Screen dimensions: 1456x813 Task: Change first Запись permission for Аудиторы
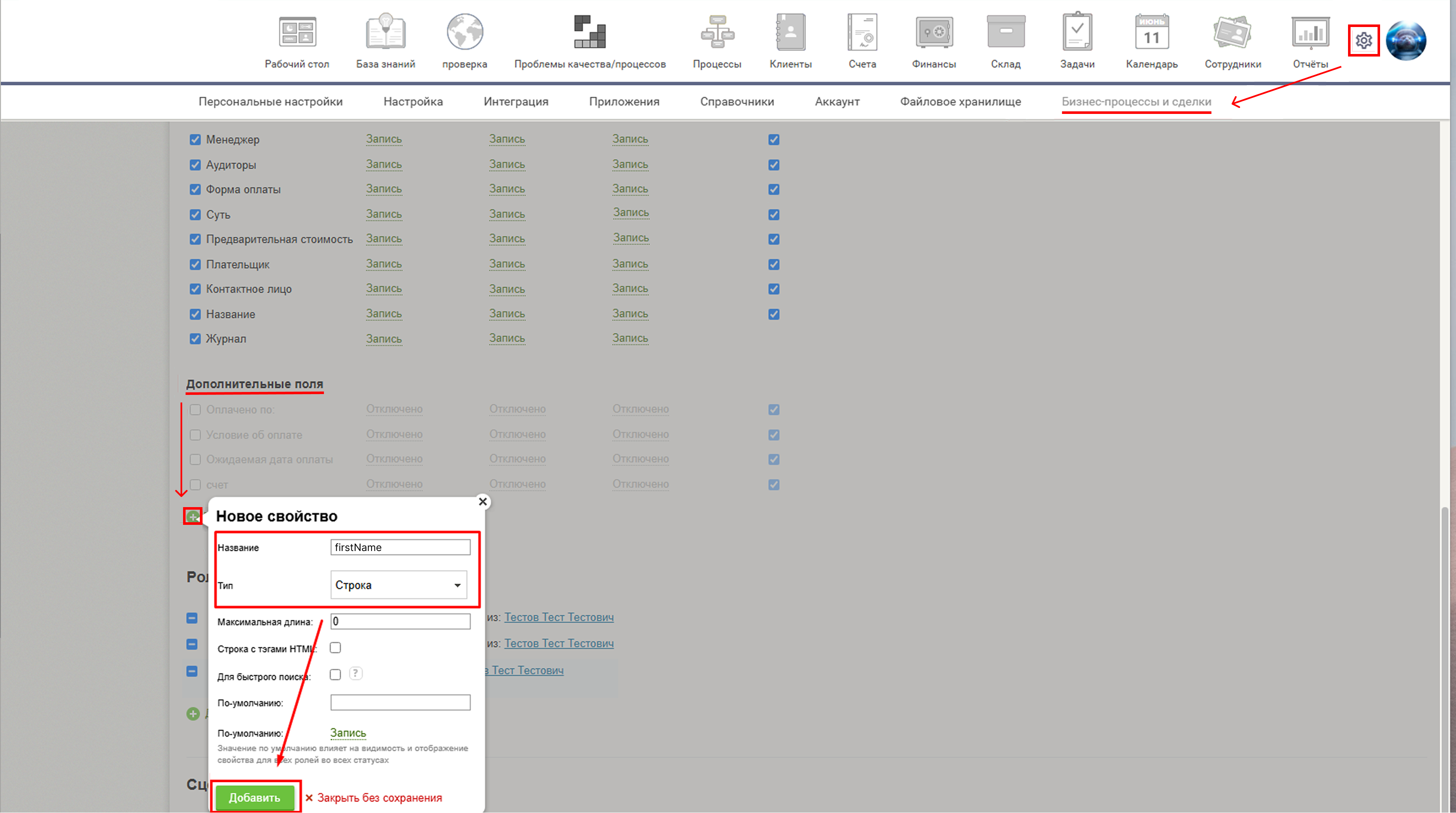(x=383, y=165)
